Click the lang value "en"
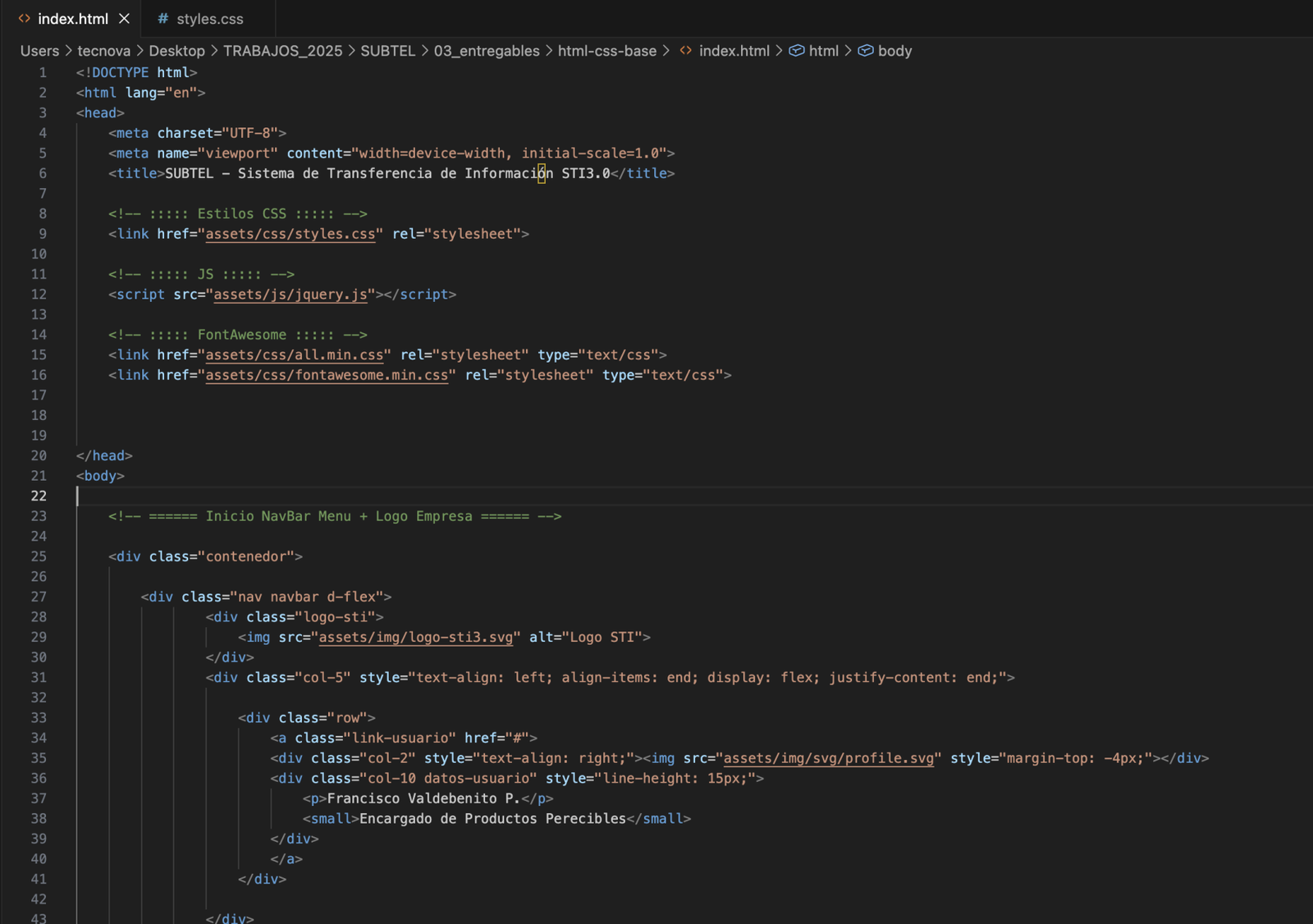Viewport: 1313px width, 924px height. pos(181,93)
